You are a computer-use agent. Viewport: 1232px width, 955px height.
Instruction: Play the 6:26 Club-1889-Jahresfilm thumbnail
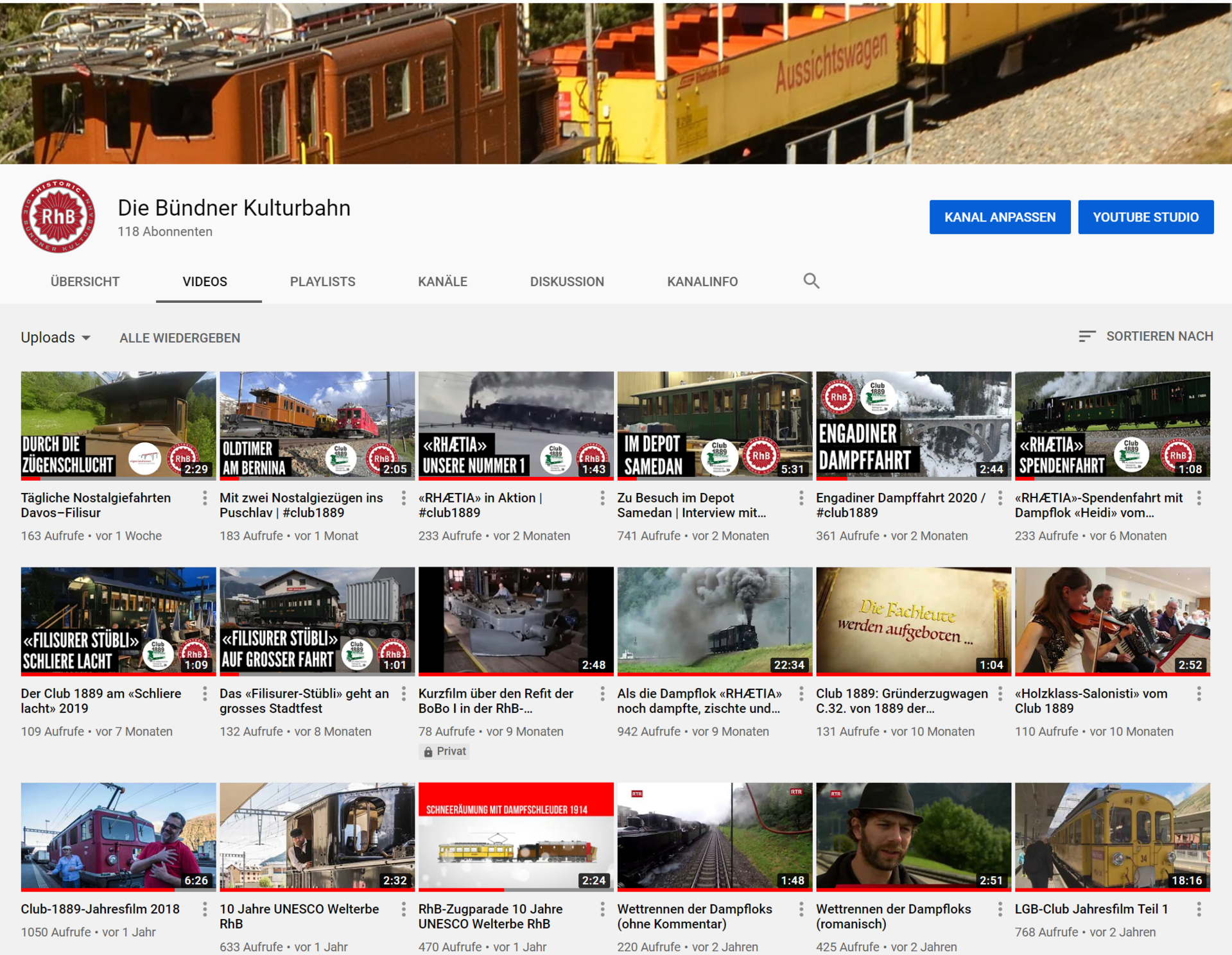[118, 837]
